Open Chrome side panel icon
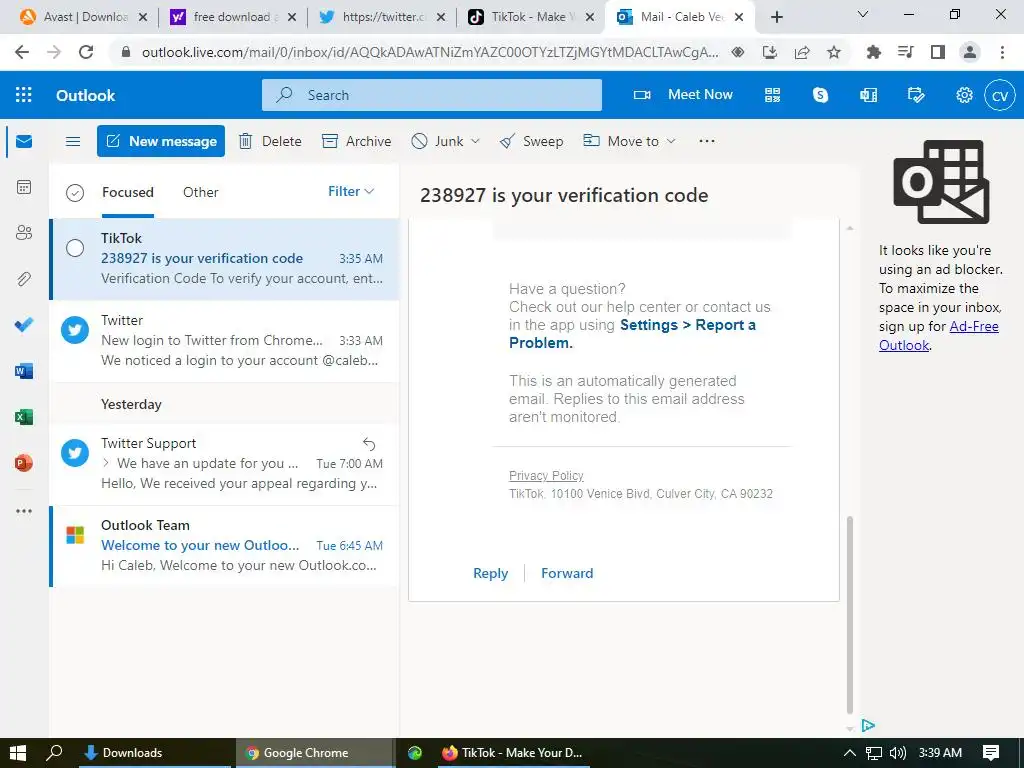This screenshot has width=1024, height=768. pyautogui.click(x=938, y=52)
